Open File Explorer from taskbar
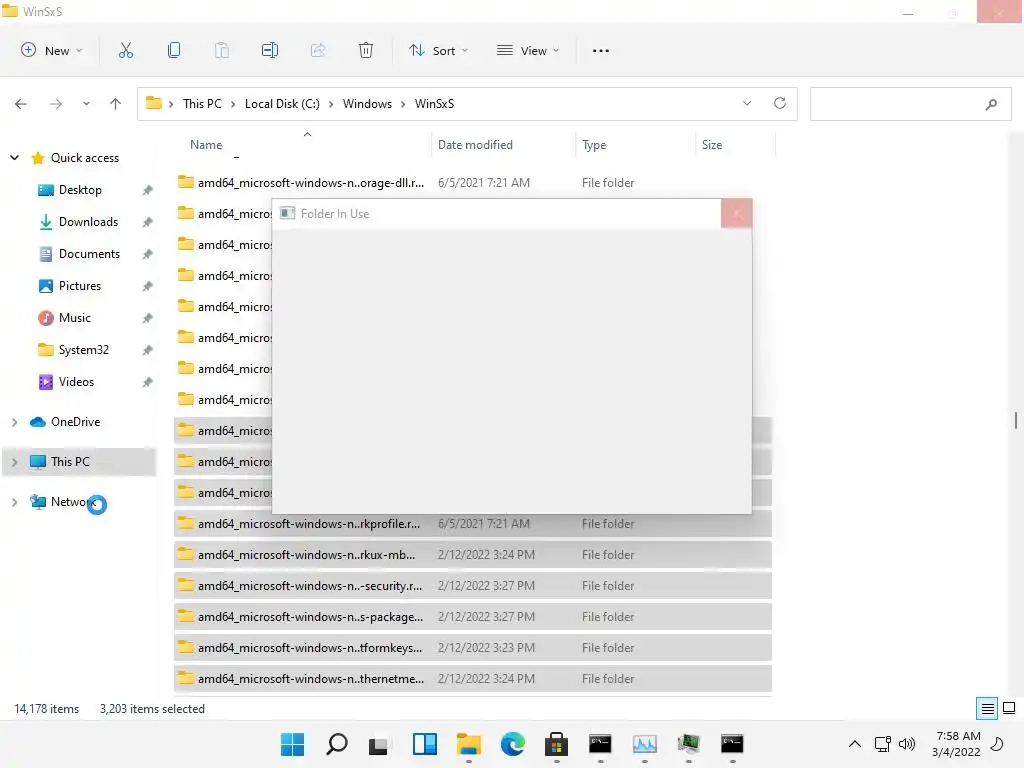 pyautogui.click(x=468, y=744)
